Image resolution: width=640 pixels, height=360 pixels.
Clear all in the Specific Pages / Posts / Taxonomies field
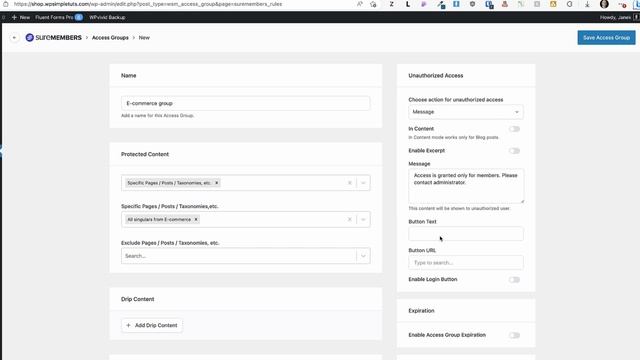[349, 220]
